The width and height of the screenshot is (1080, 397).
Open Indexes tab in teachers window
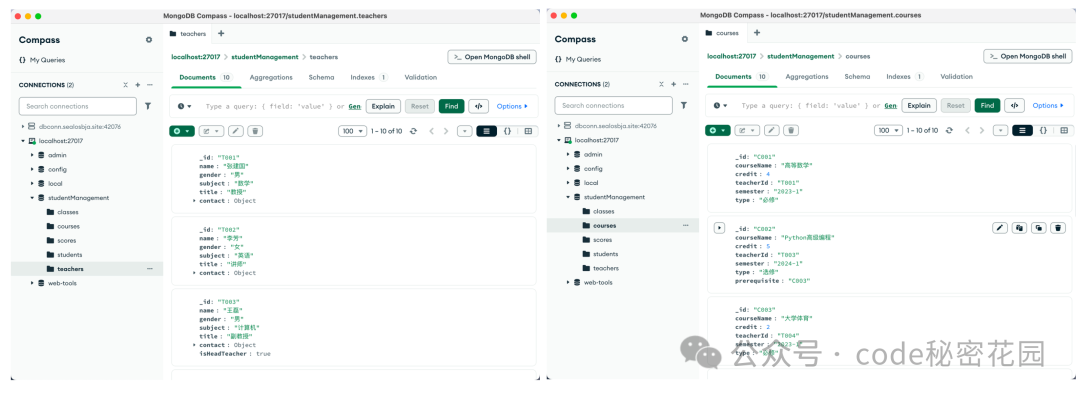[x=368, y=77]
